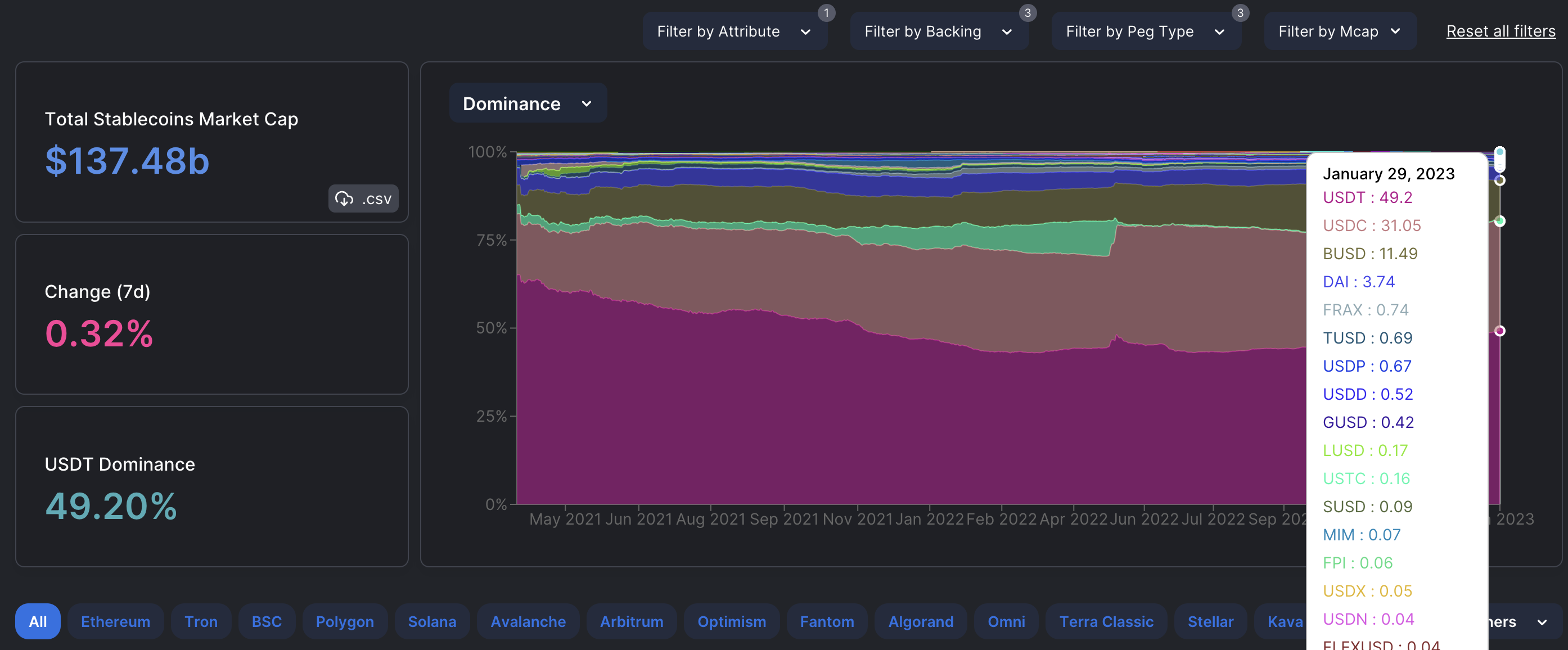Click the USDX : 0.05 tooltip entry
Viewport: 1568px width, 650px height.
click(x=1367, y=590)
